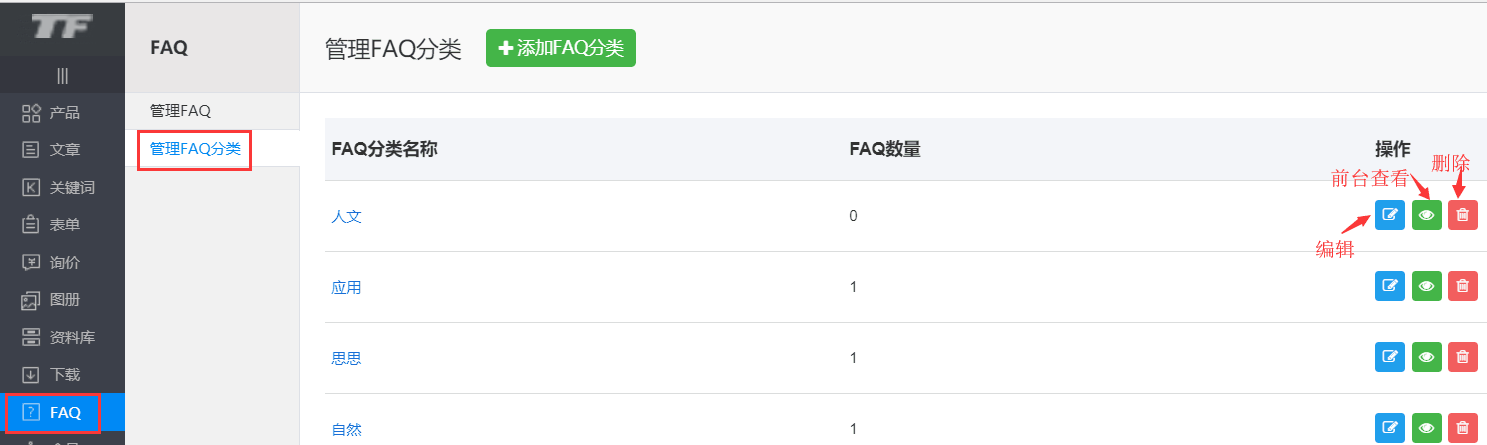View 人文 category on the front end
The image size is (1487, 445).
(1426, 215)
